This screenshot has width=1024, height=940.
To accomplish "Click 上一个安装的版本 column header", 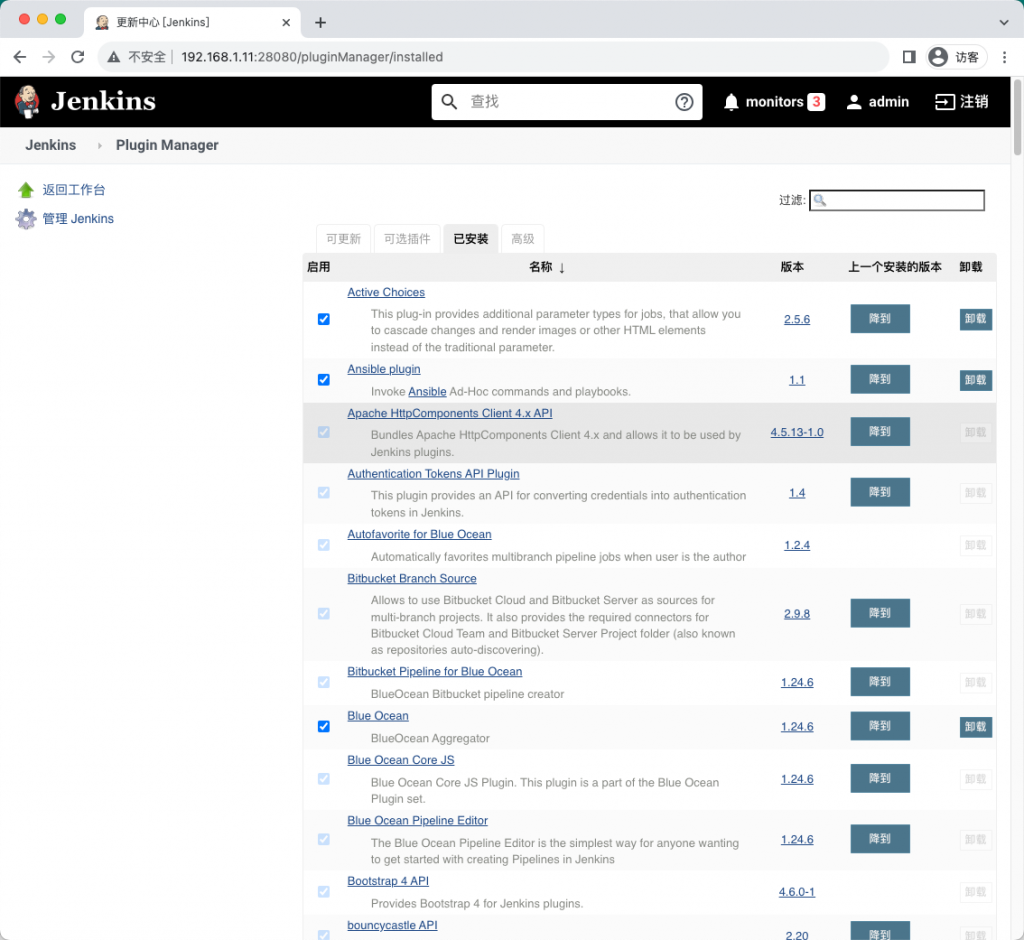I will tap(895, 267).
